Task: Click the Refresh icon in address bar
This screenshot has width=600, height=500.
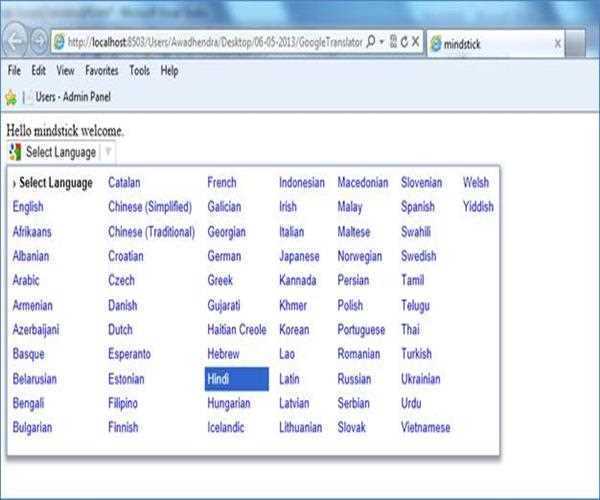Action: [404, 42]
